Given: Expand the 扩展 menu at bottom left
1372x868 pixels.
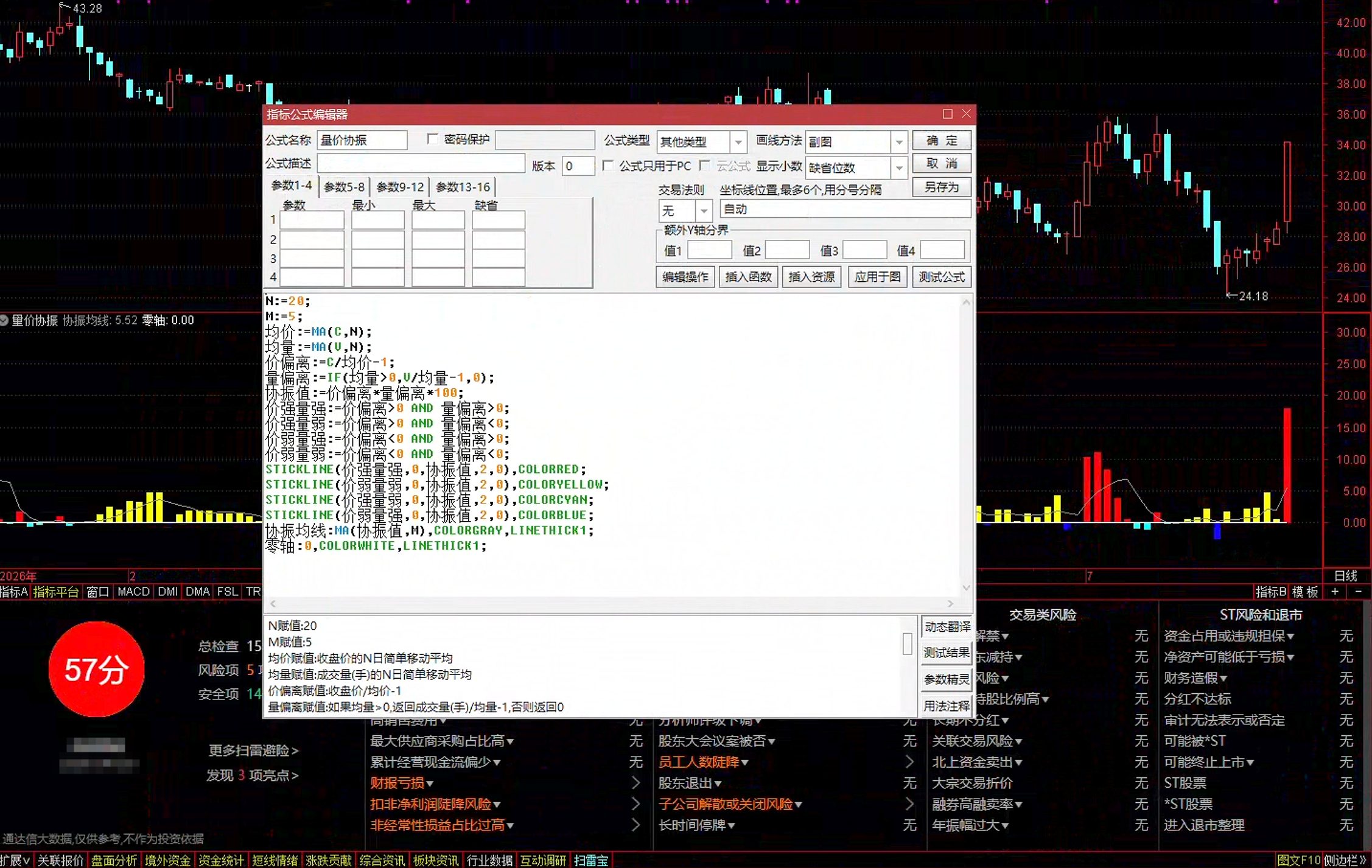Looking at the screenshot, I should click(x=15, y=860).
